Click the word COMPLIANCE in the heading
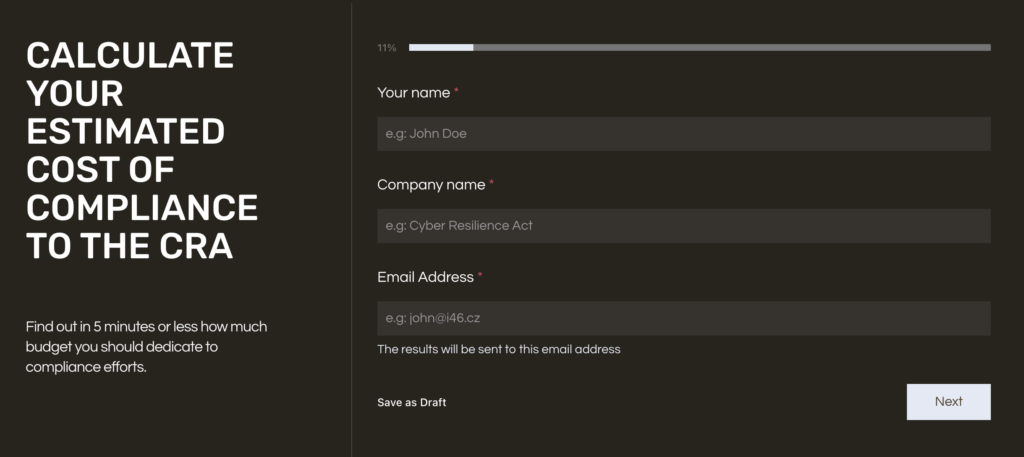This screenshot has height=457, width=1024. click(142, 207)
